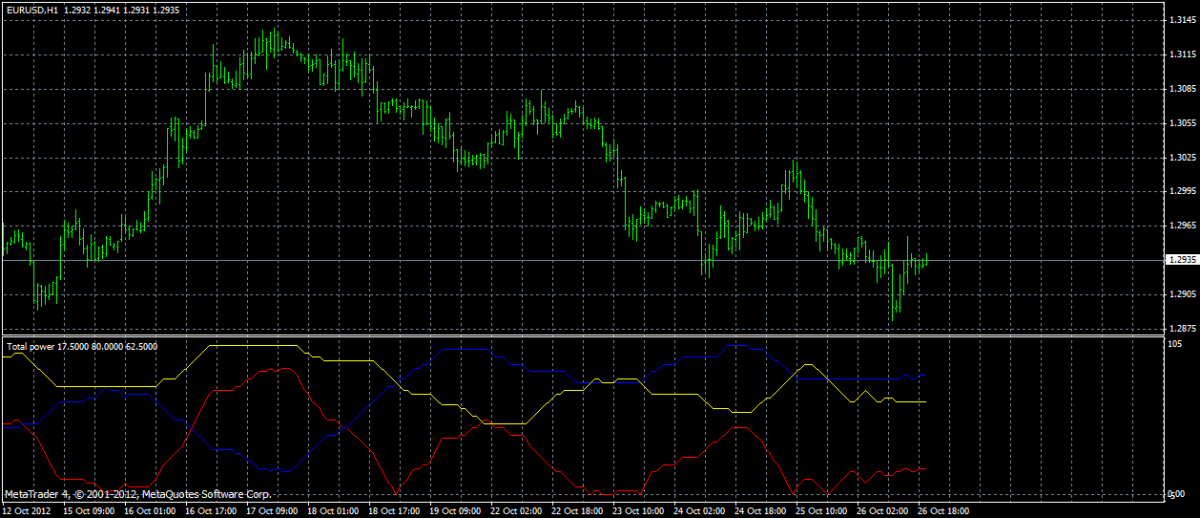Viewport: 1200px width, 518px height.
Task: Click the right end of the red indicator line
Action: point(926,468)
